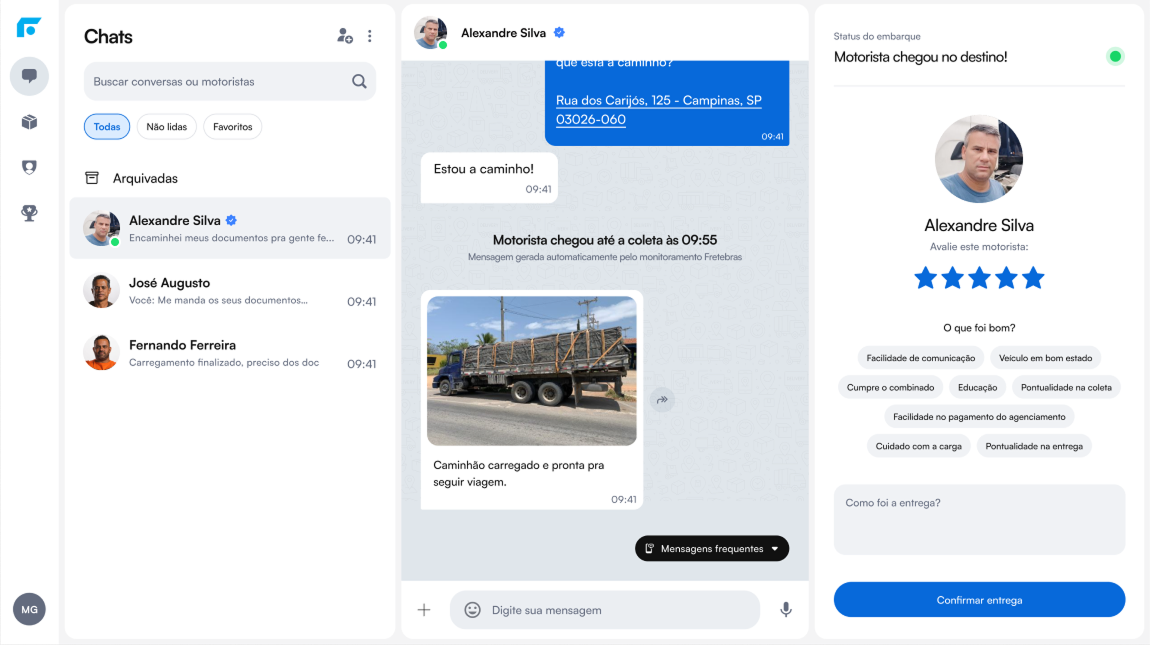Open the package box icon in sidebar
The image size is (1150, 645).
pyautogui.click(x=29, y=122)
